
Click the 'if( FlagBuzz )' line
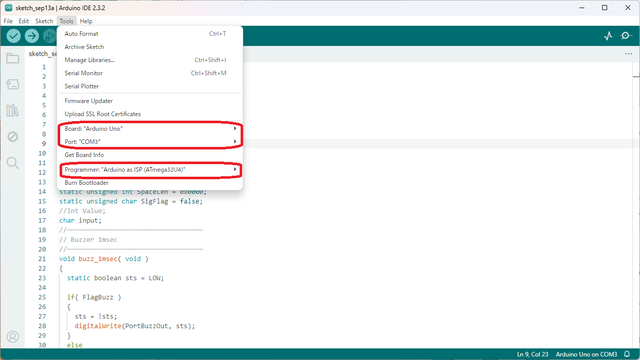pos(94,297)
